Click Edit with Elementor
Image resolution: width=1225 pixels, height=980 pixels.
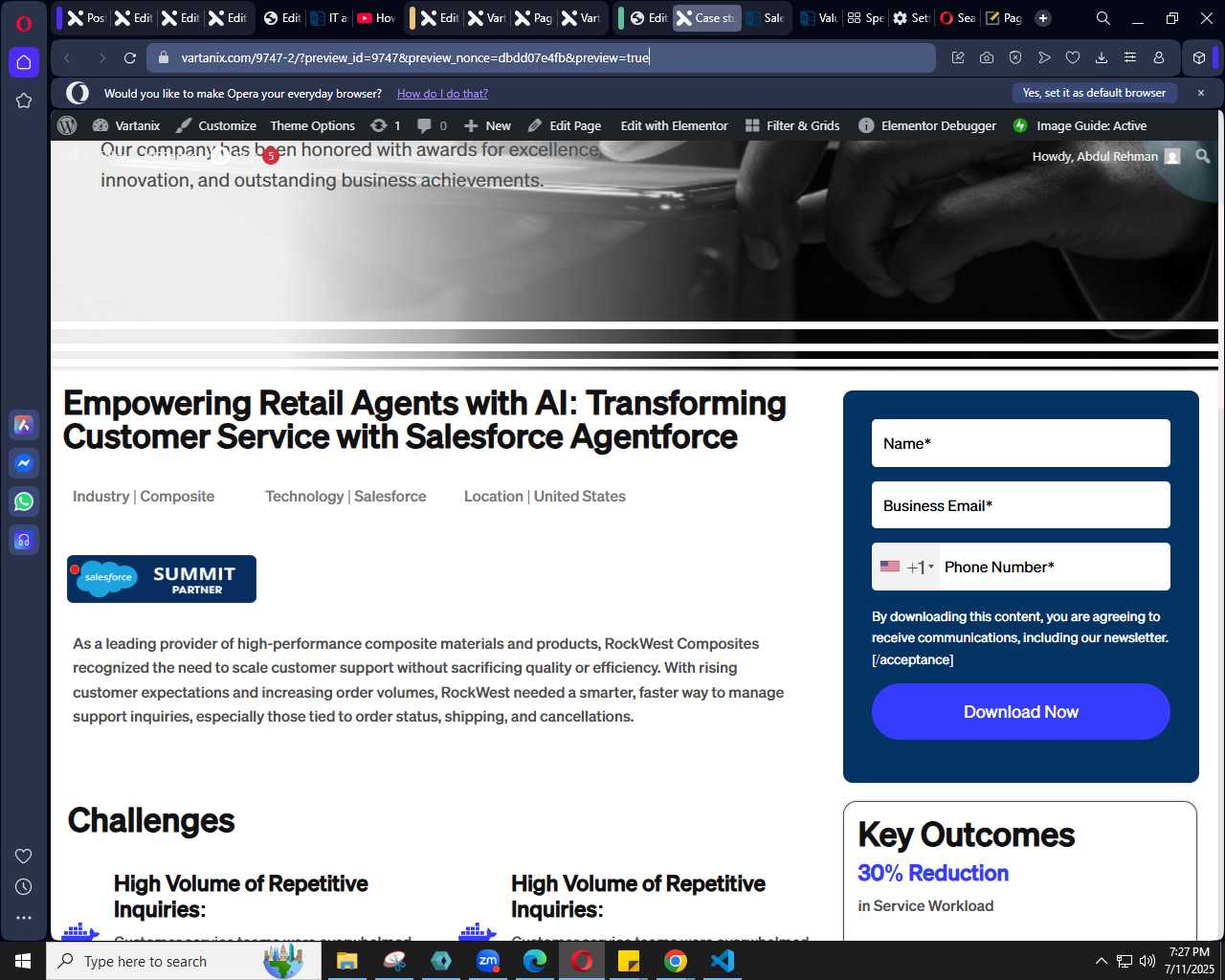(x=674, y=125)
